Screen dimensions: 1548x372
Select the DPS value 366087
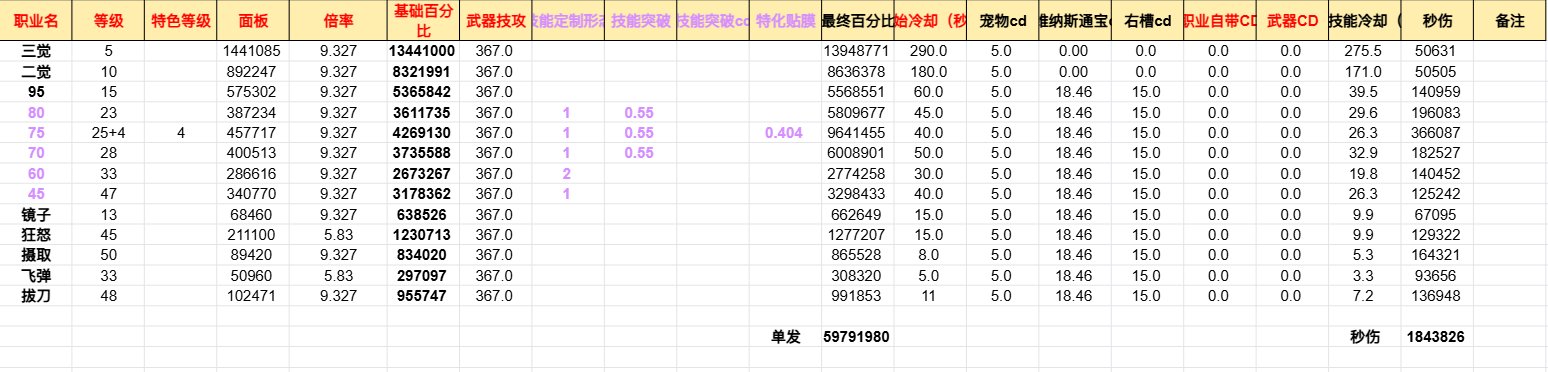tap(1437, 132)
